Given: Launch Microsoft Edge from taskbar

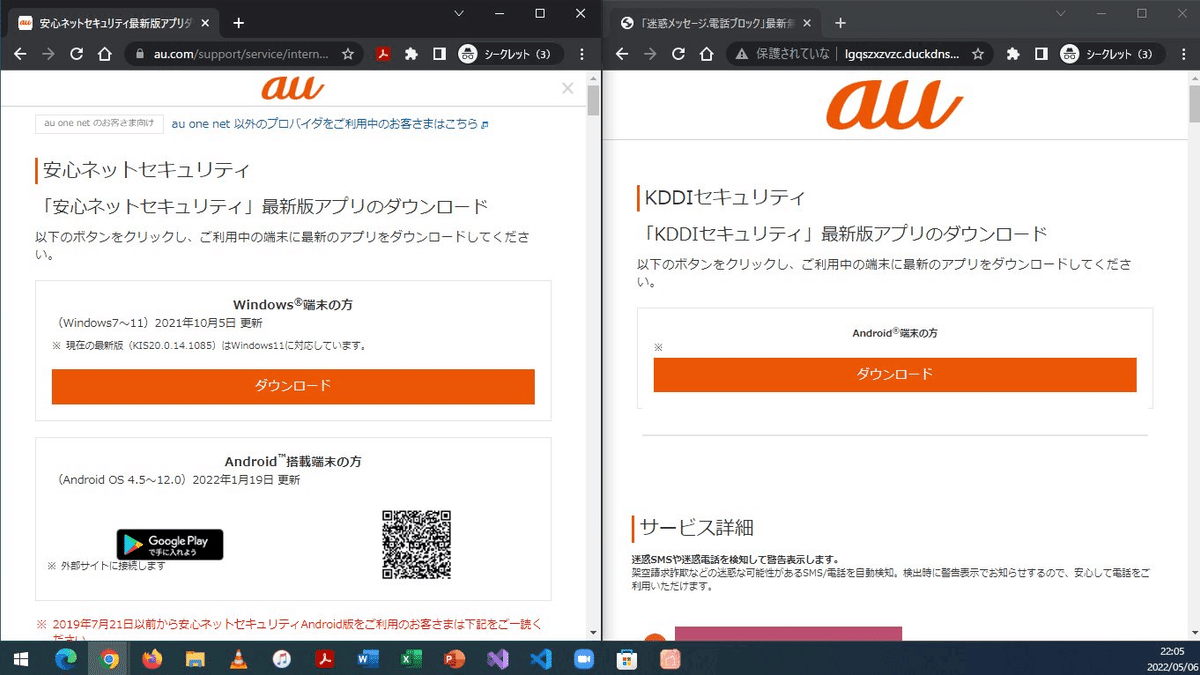Looking at the screenshot, I should 66,659.
